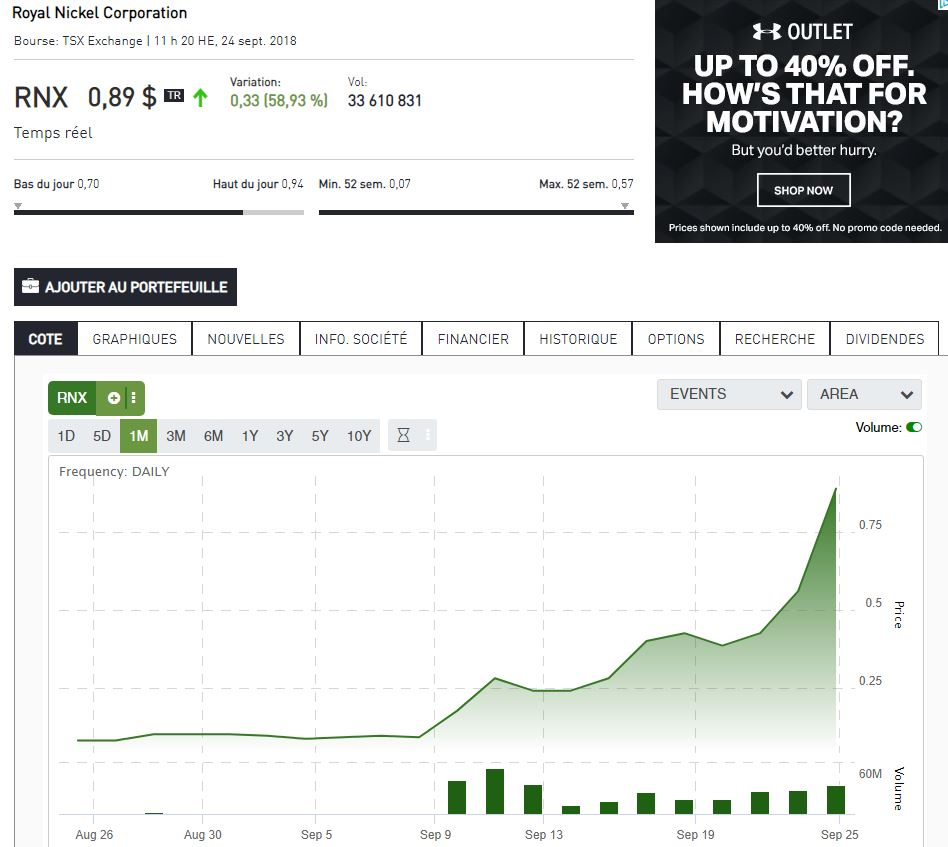Click the briefcase icon on portfolio button
The width and height of the screenshot is (948, 847).
click(x=30, y=286)
